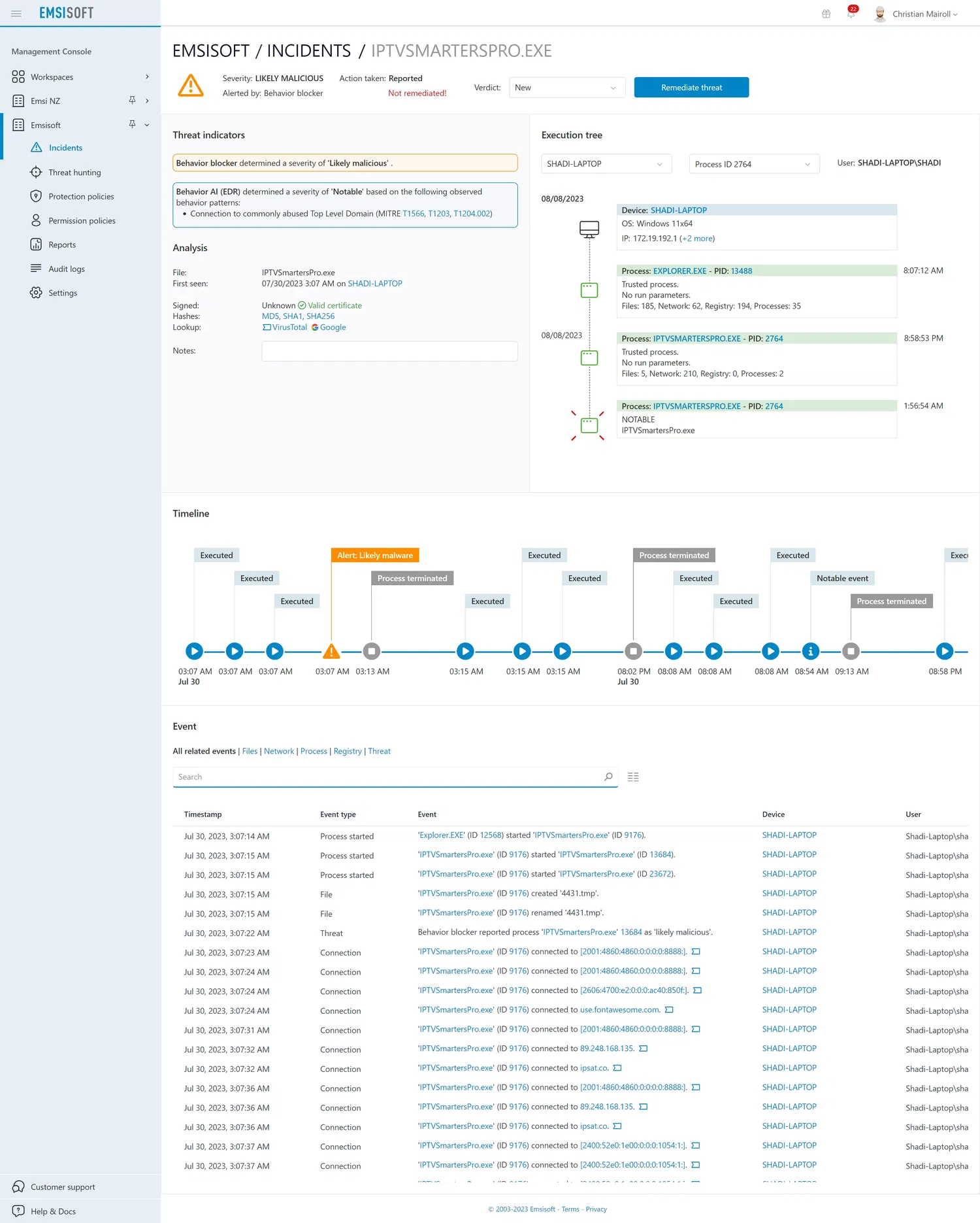Click the Permission policies person icon
Image resolution: width=980 pixels, height=1223 pixels.
[36, 221]
